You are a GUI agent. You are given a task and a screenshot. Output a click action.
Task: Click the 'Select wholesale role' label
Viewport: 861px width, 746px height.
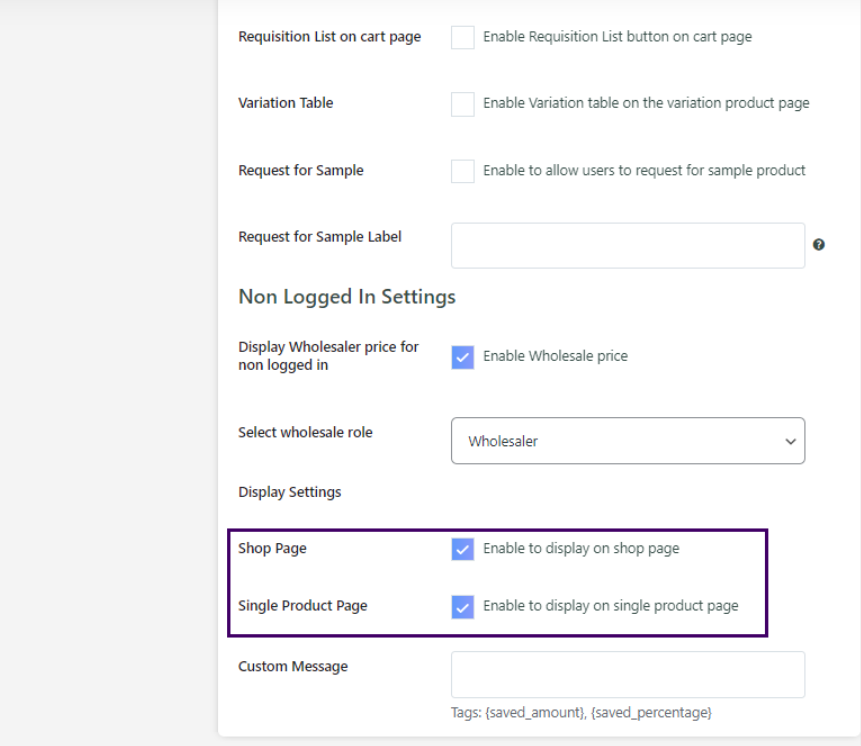[305, 433]
